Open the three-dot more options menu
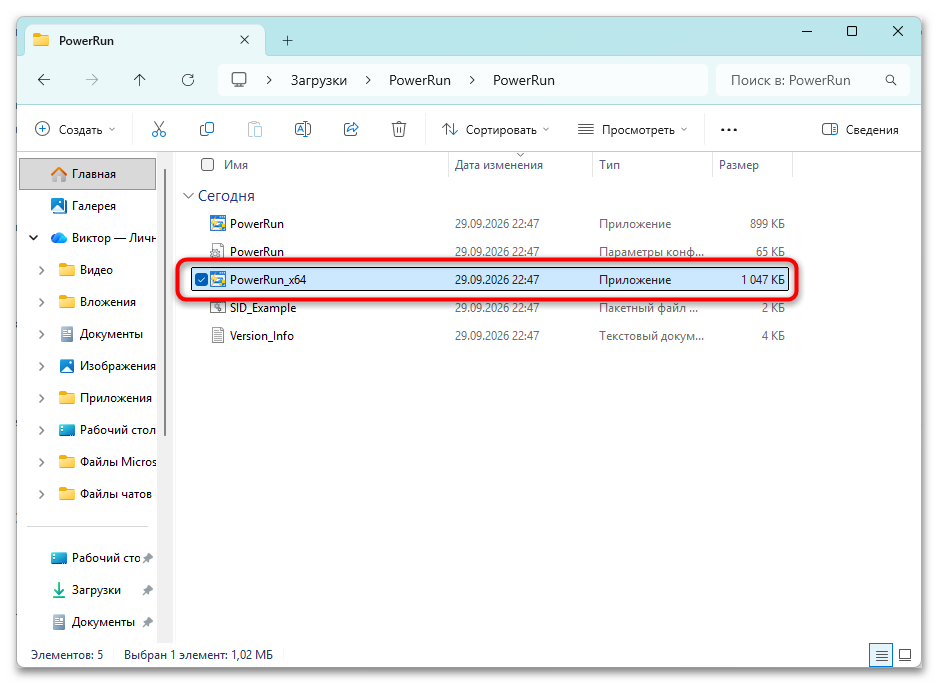 tap(729, 130)
